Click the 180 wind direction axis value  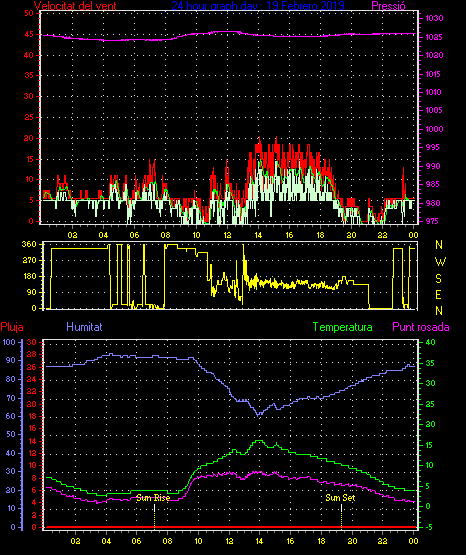coord(29,276)
